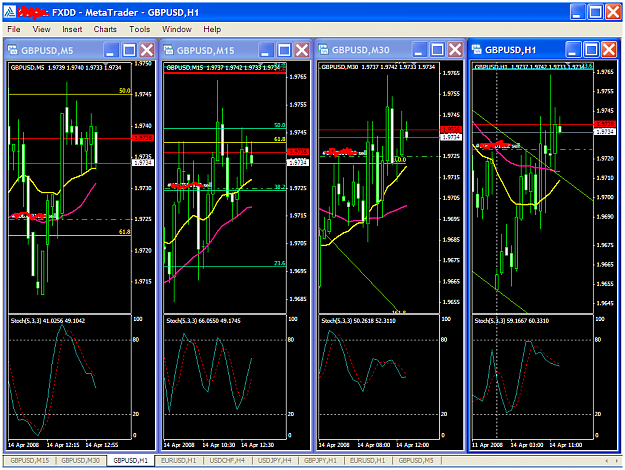Minimize the GBPUSD,M30 chart window
Viewport: 625px width, 470px height.
pyautogui.click(x=419, y=50)
